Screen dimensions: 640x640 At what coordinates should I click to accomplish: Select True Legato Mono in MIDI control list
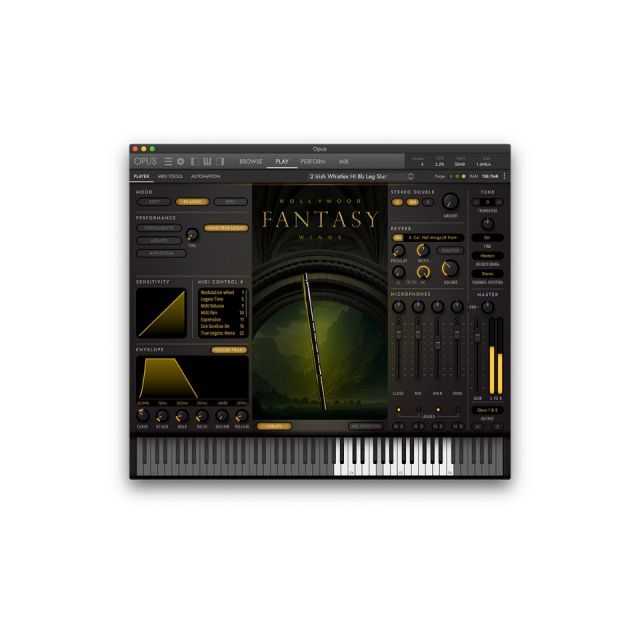click(x=222, y=333)
